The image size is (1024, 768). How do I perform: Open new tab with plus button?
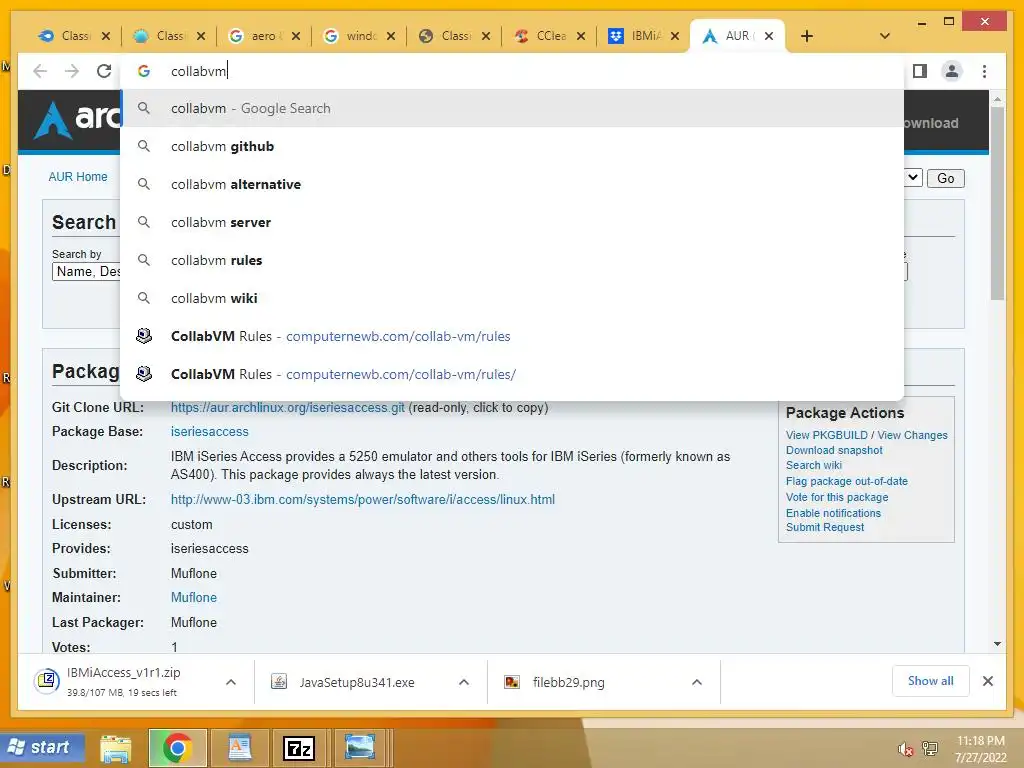807,36
